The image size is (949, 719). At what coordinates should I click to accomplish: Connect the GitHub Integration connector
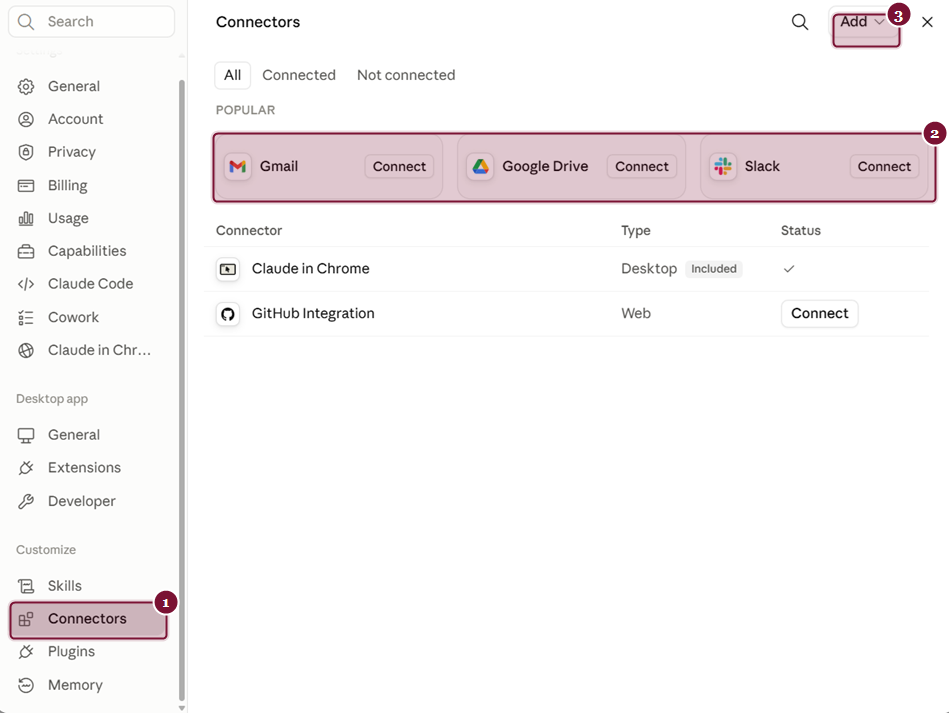click(x=819, y=314)
